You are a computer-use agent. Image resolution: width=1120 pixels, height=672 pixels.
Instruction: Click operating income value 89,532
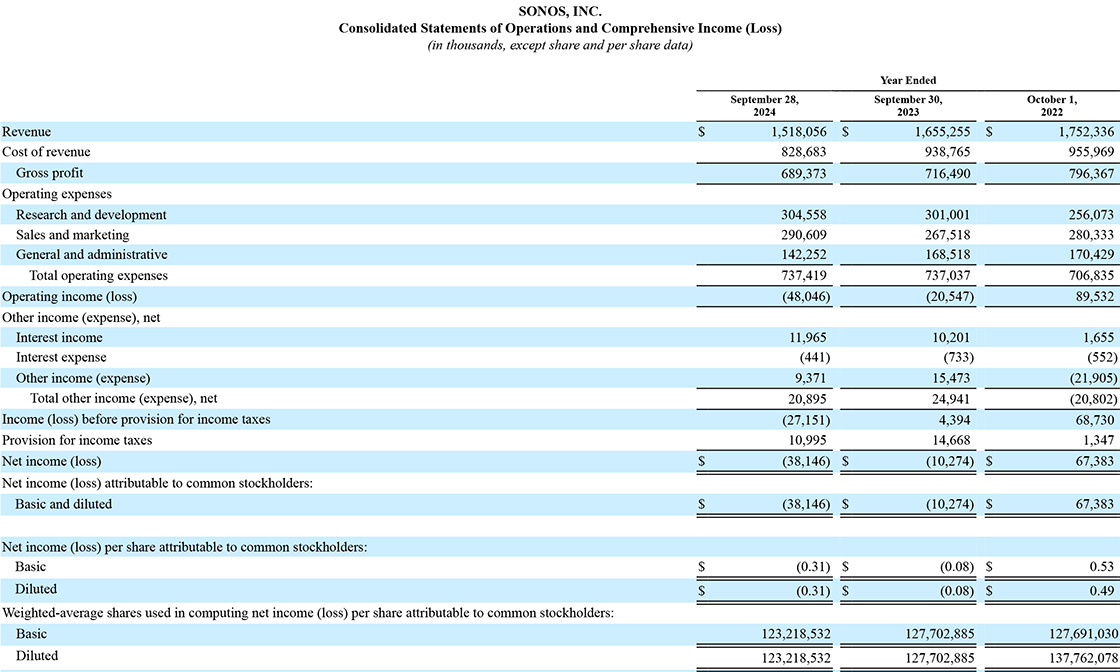(1095, 296)
